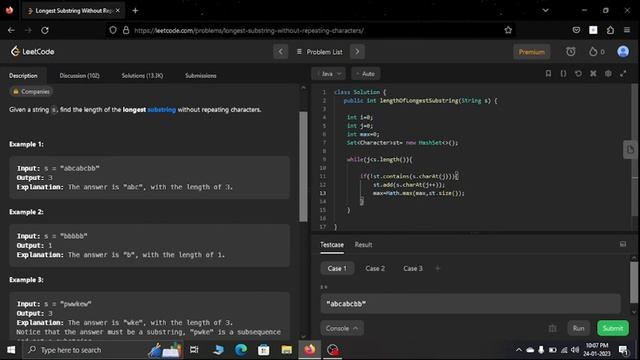Open Windows Start menu
640x360 pixels.
pos(11,350)
